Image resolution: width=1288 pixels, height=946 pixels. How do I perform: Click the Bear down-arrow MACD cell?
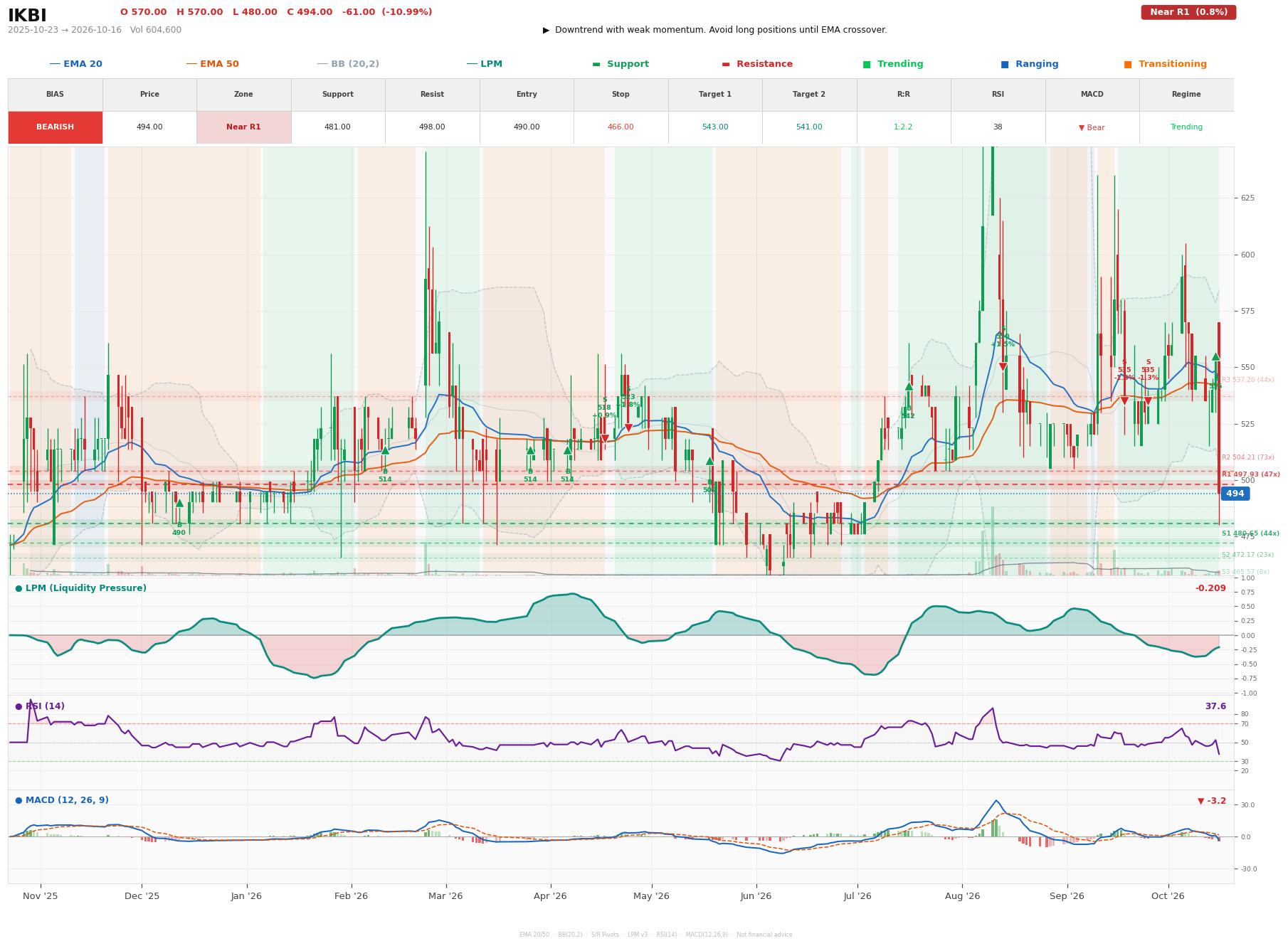(x=1092, y=127)
